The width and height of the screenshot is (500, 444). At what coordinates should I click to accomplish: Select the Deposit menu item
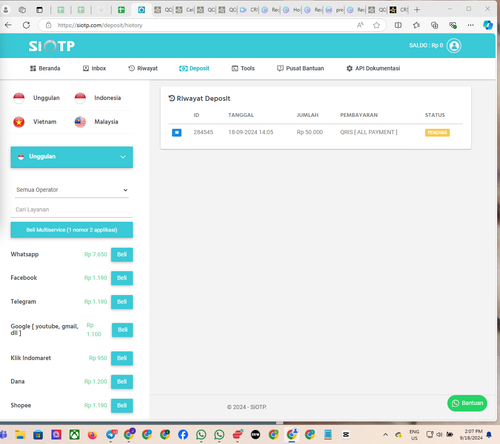[194, 68]
